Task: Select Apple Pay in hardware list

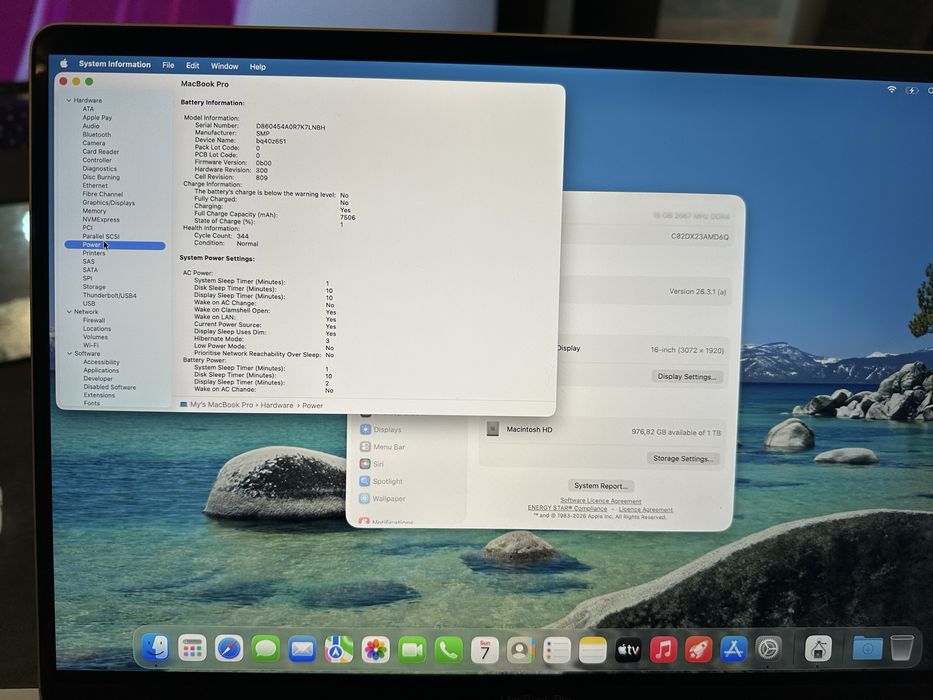Action: pyautogui.click(x=97, y=117)
